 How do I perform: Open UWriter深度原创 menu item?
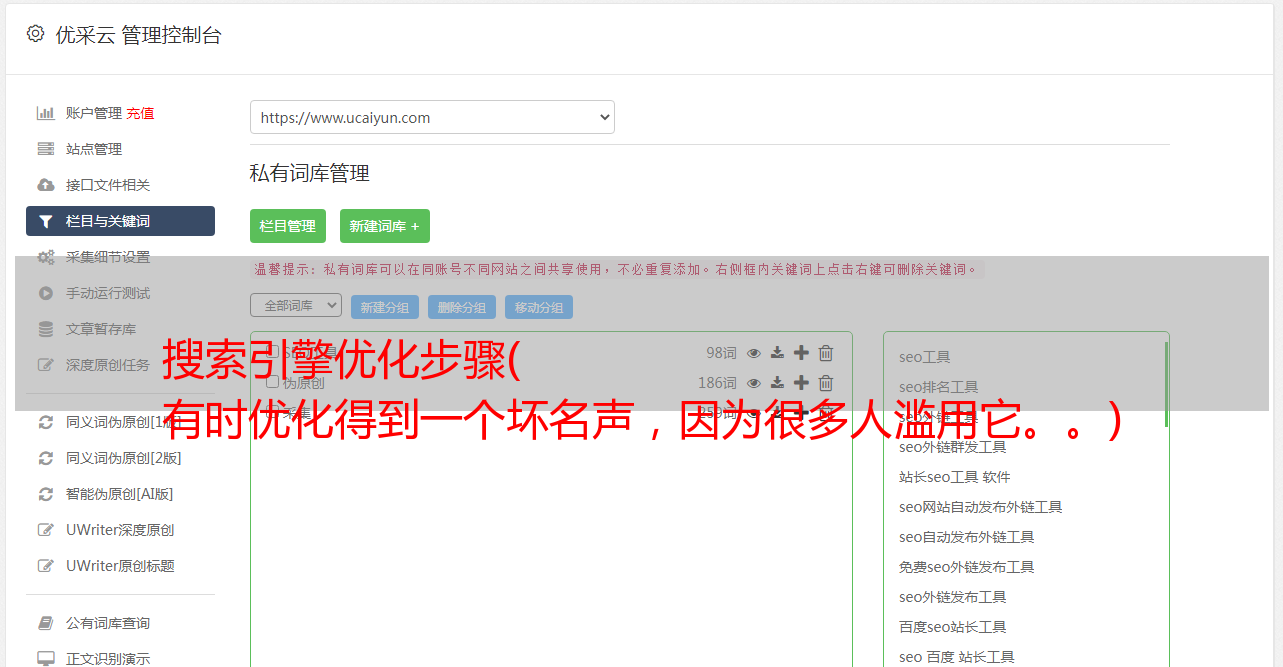pyautogui.click(x=120, y=530)
